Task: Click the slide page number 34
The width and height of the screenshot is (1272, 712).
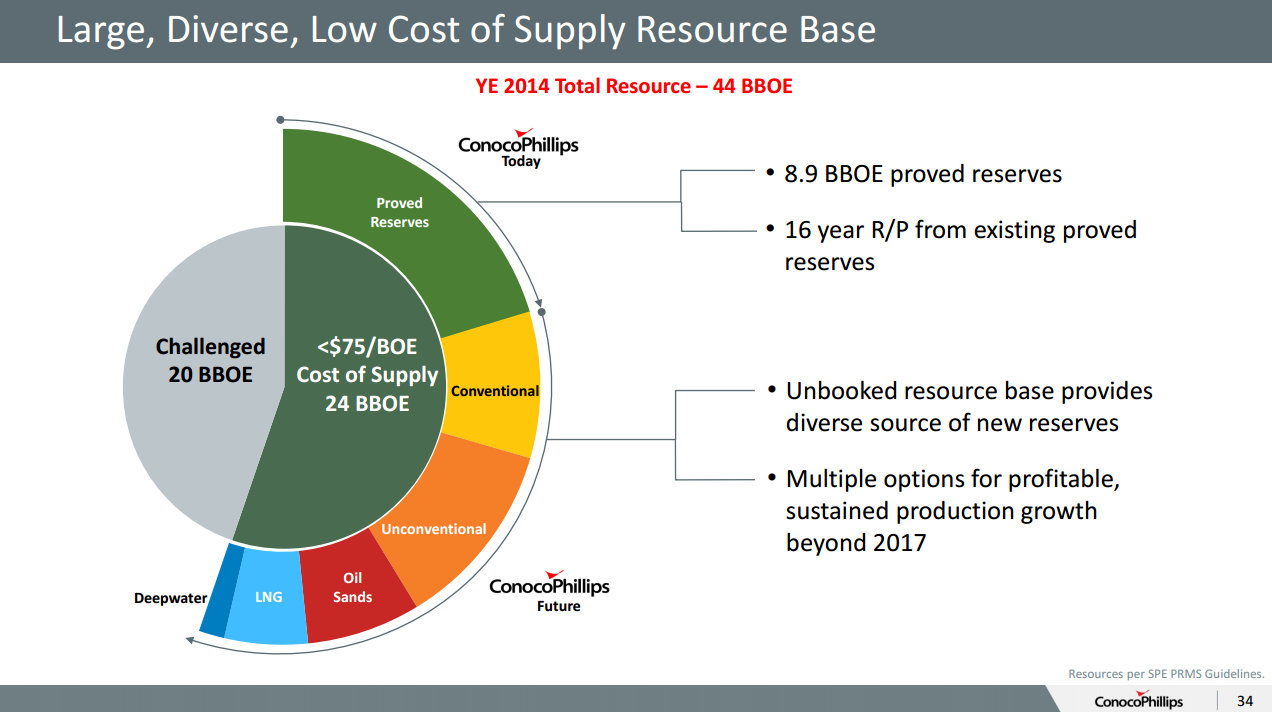Action: click(x=1245, y=699)
